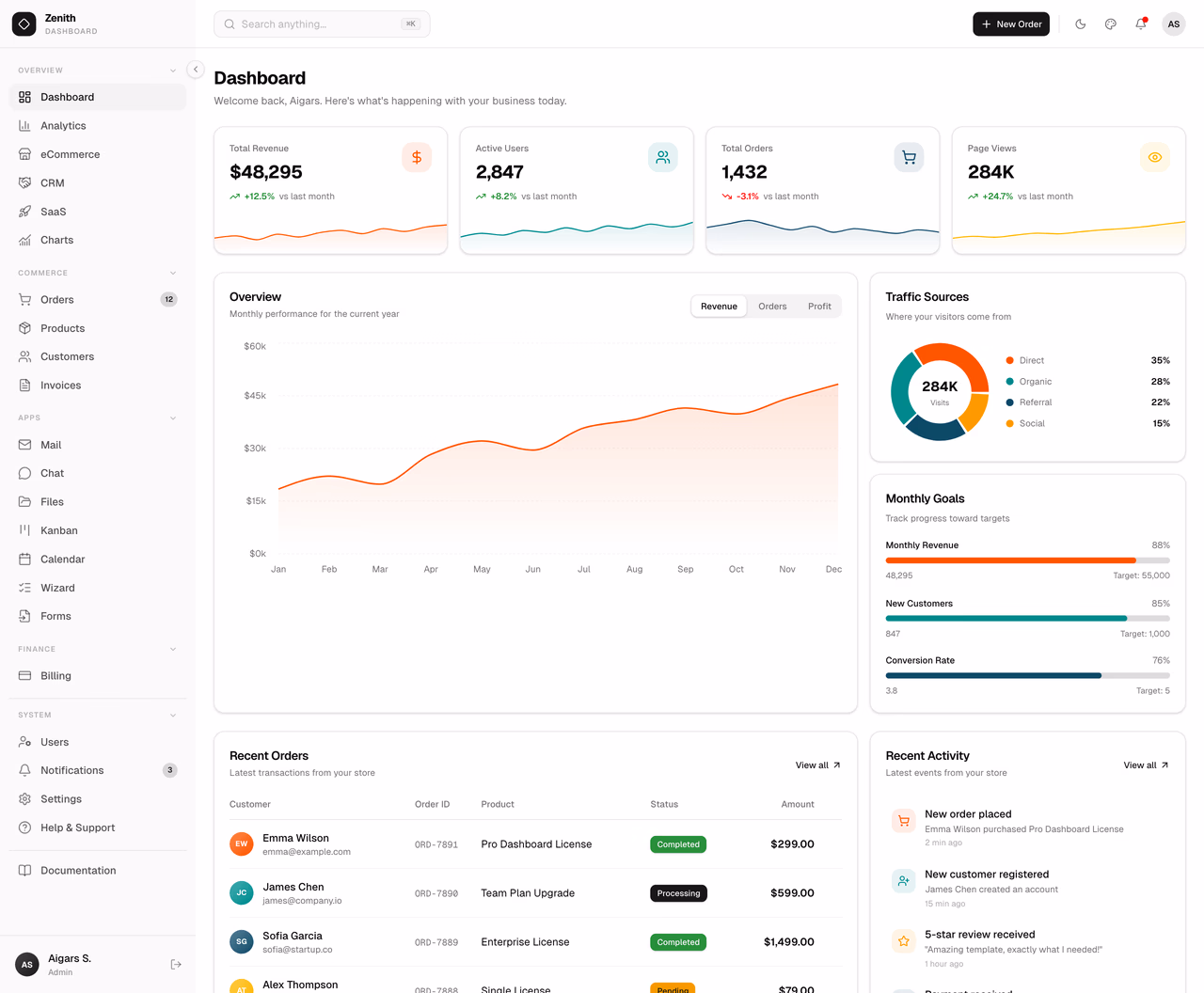
Task: Click the Customers icon in sidebar
Action: (25, 356)
